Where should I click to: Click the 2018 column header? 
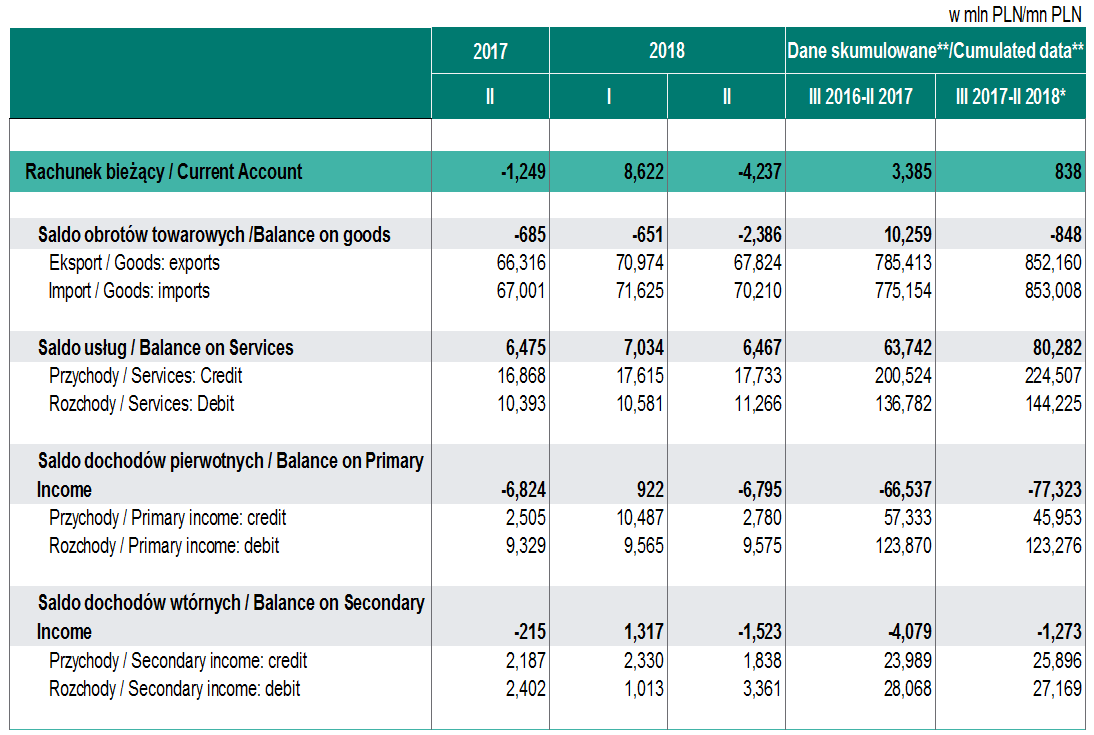pyautogui.click(x=667, y=50)
